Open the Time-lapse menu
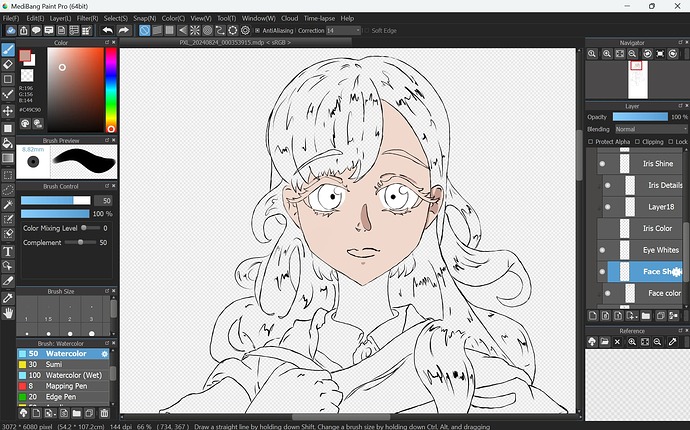The image size is (690, 430). [319, 18]
